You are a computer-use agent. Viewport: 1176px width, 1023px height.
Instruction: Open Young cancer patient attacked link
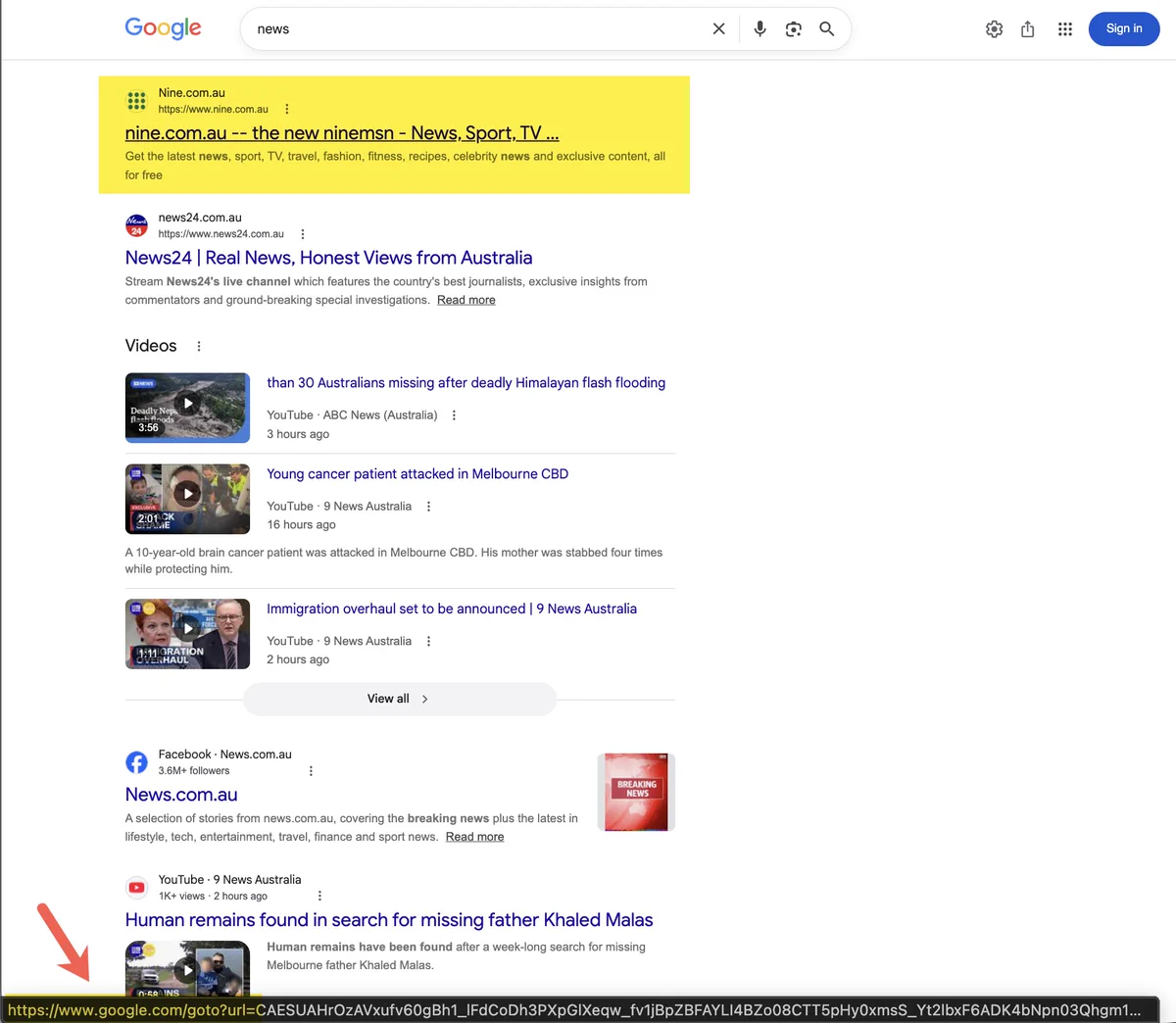[417, 474]
